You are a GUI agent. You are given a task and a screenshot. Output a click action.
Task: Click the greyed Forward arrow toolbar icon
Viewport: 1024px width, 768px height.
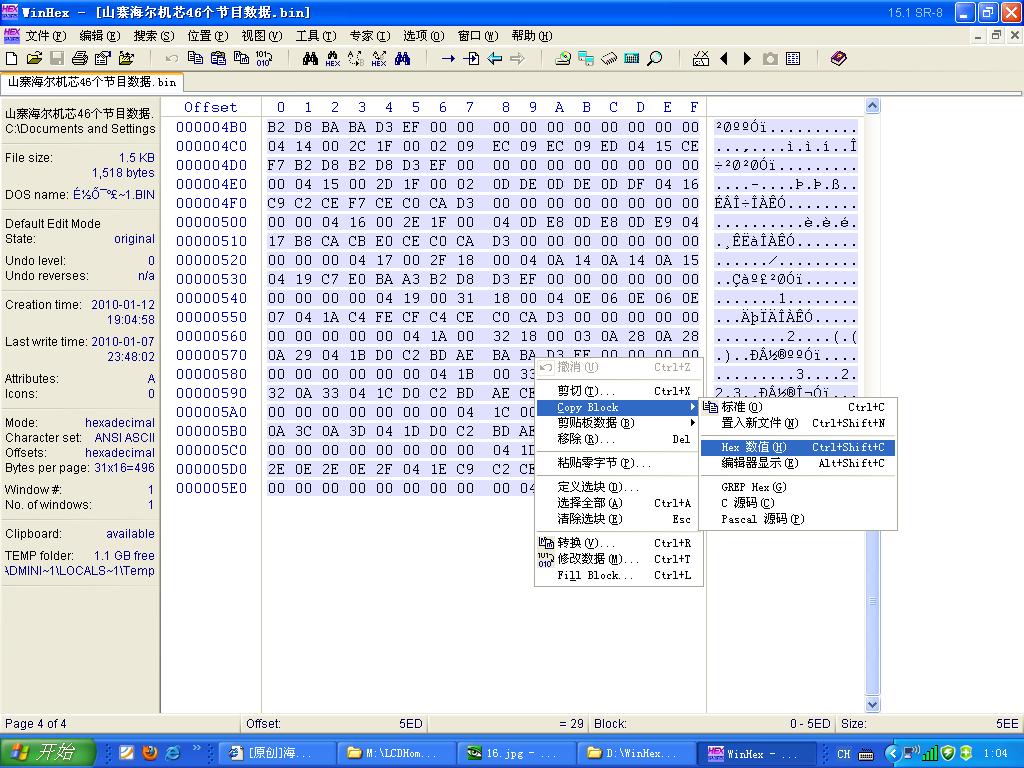pyautogui.click(x=517, y=59)
